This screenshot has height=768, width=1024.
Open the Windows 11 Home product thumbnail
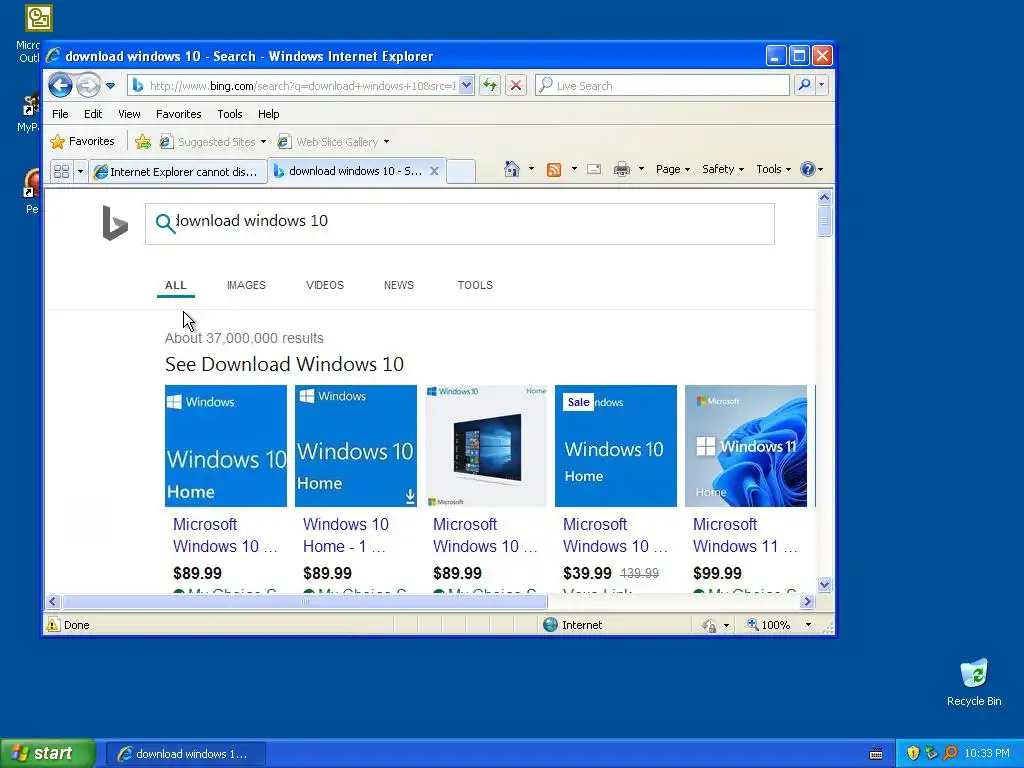pos(746,445)
